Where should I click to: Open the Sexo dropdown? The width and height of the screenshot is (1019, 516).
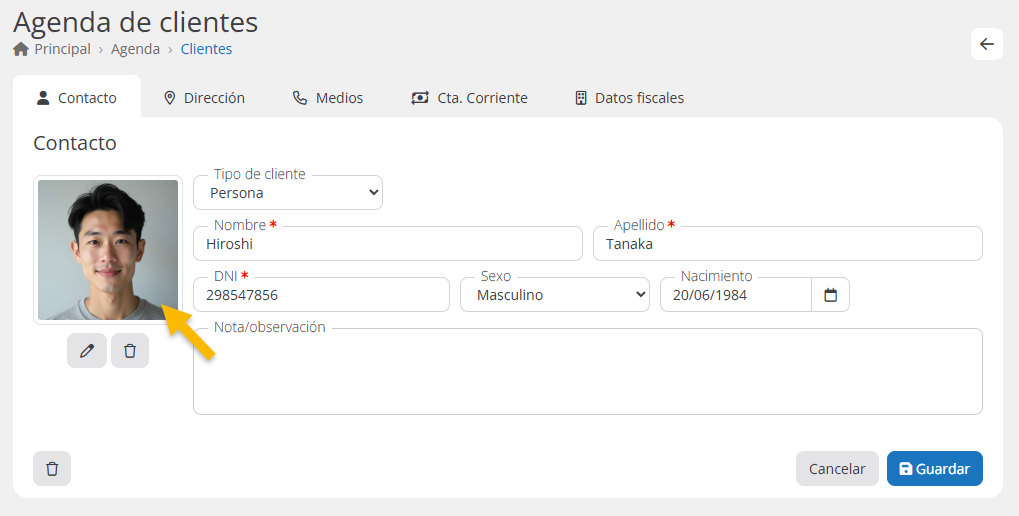click(554, 295)
